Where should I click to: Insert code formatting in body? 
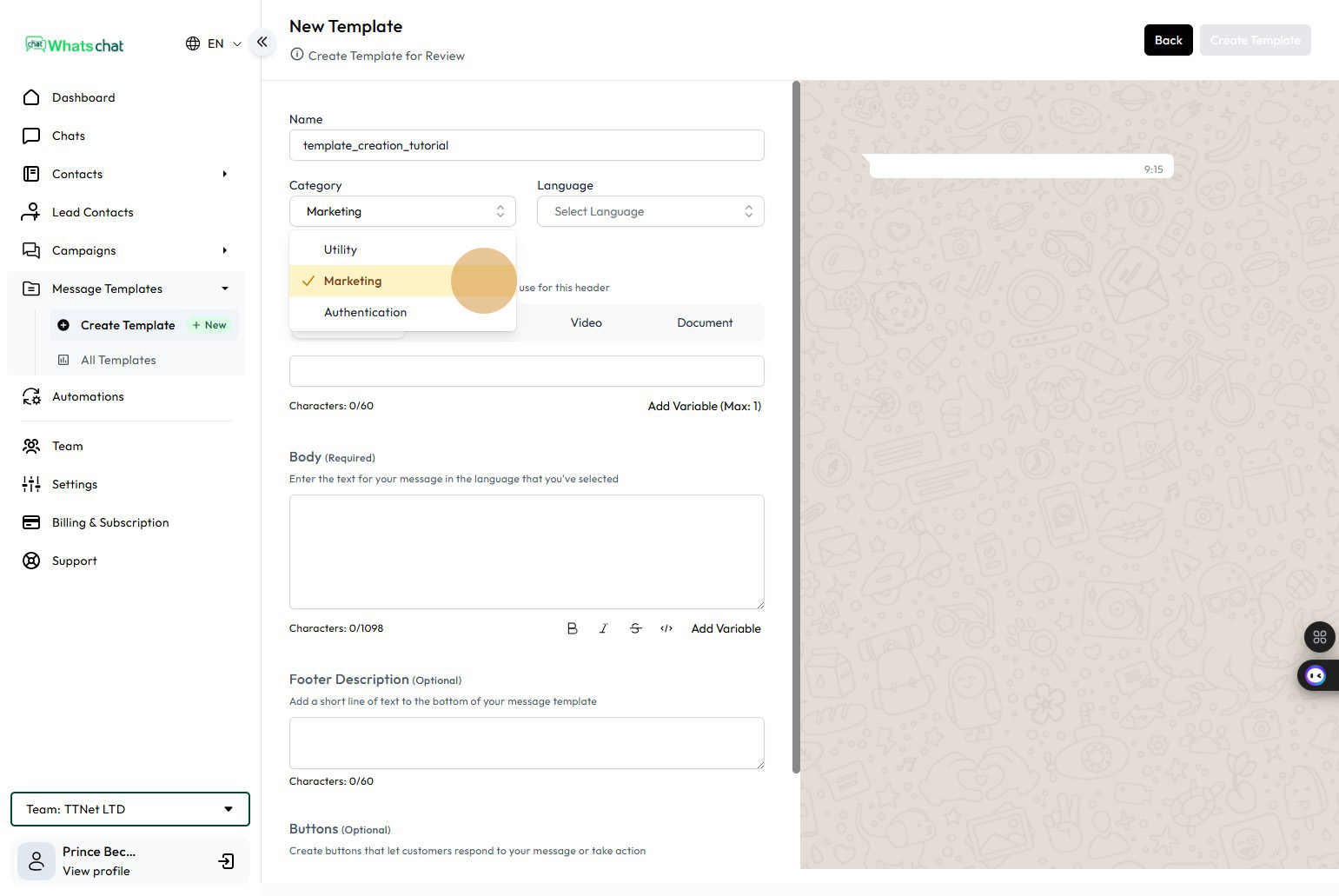666,628
